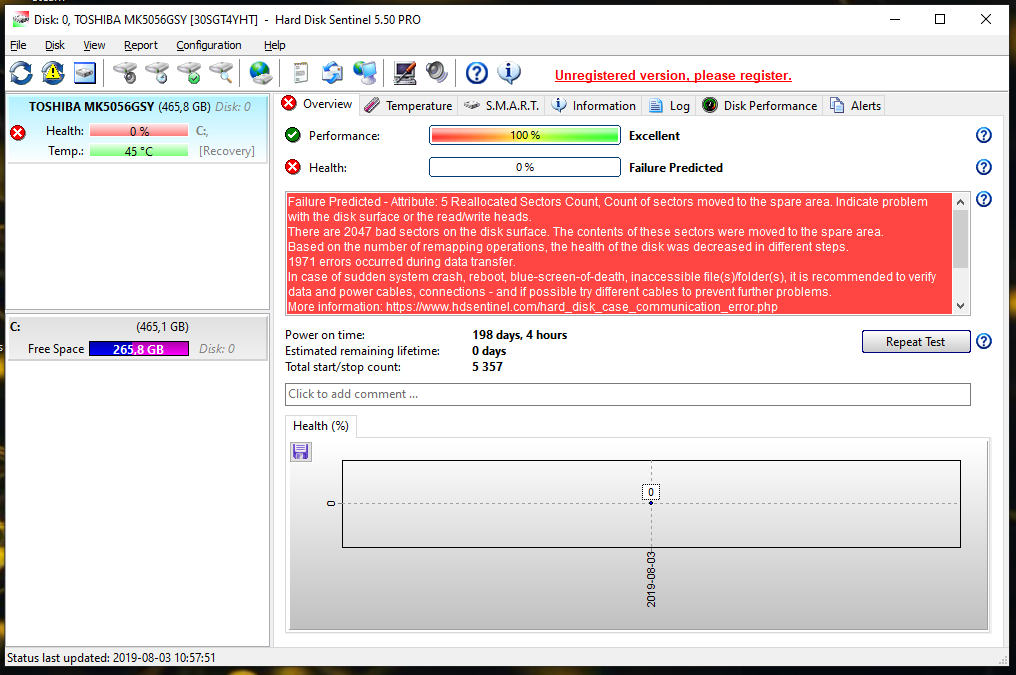The height and width of the screenshot is (675, 1016).
Task: Click the Repeat Test button
Action: [916, 341]
